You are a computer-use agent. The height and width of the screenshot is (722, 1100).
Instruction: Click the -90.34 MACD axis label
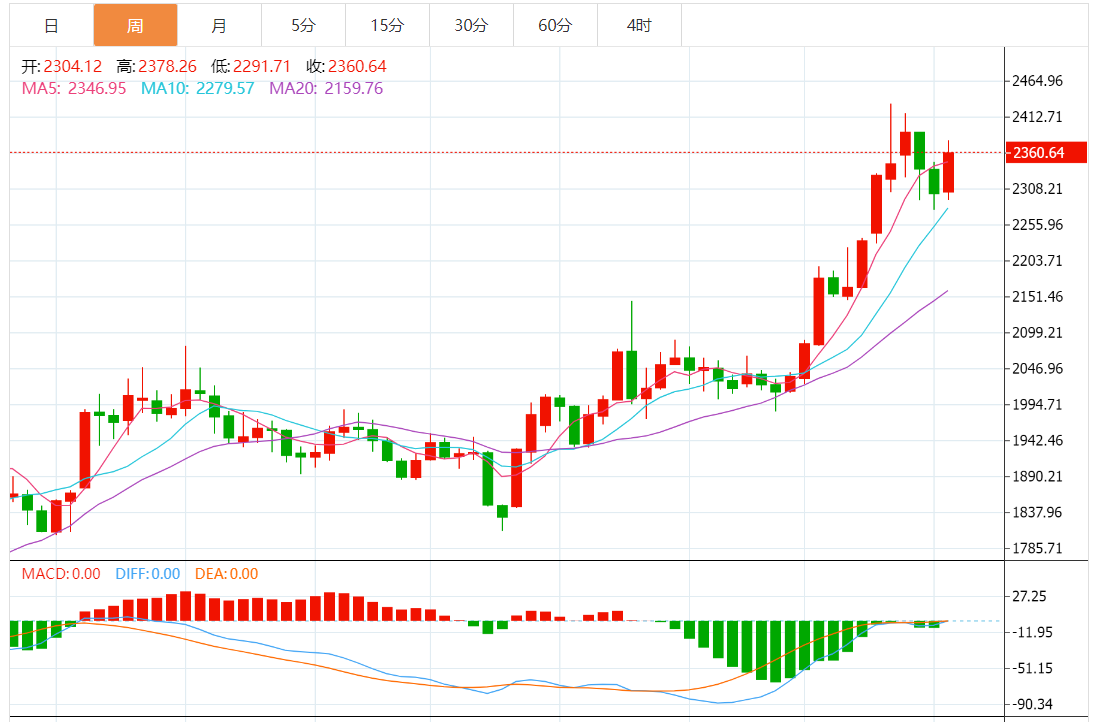click(x=1032, y=704)
